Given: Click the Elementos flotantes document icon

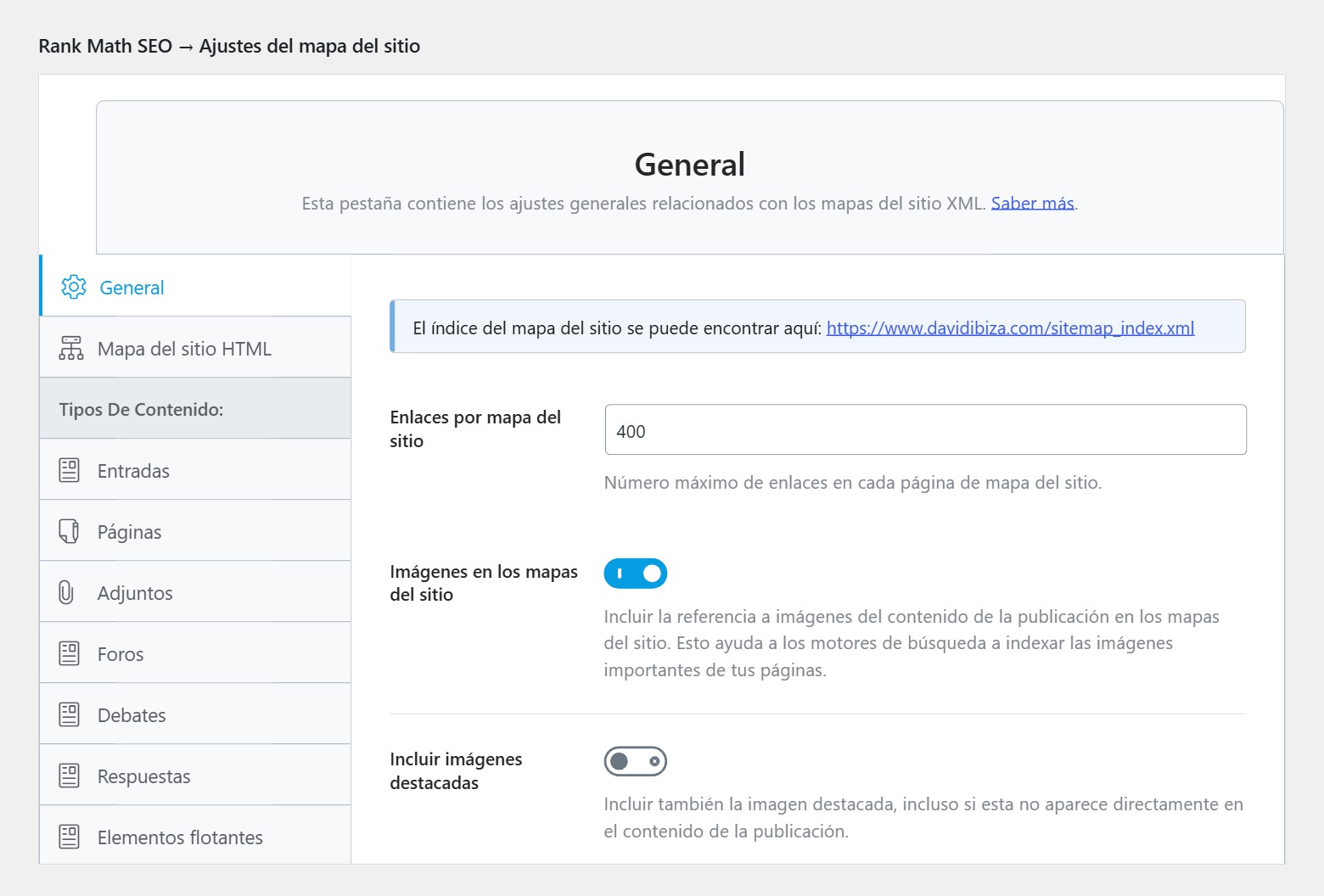Looking at the screenshot, I should point(70,837).
